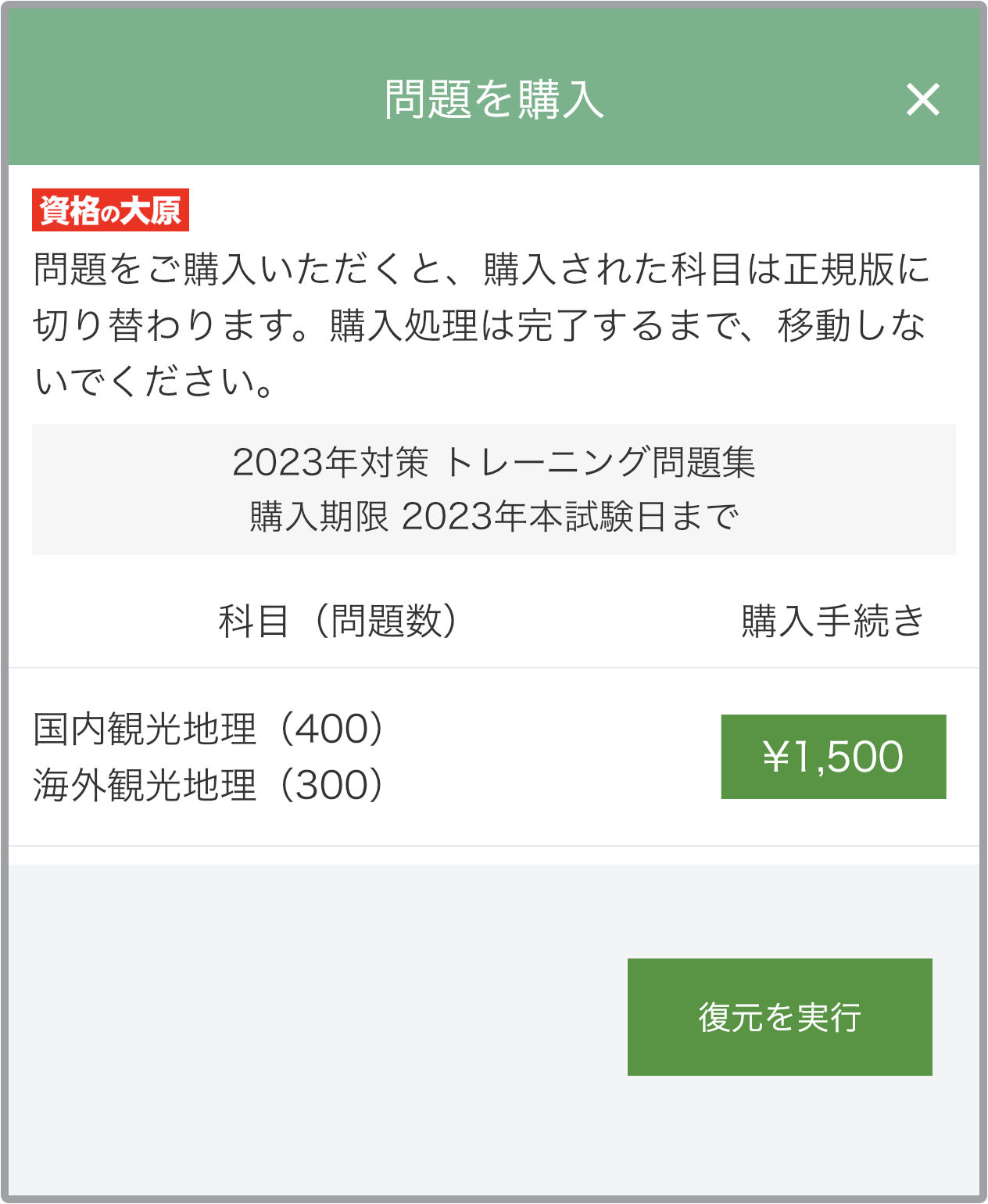
Task: Click the word 移動しな in the notice
Action: (851, 325)
